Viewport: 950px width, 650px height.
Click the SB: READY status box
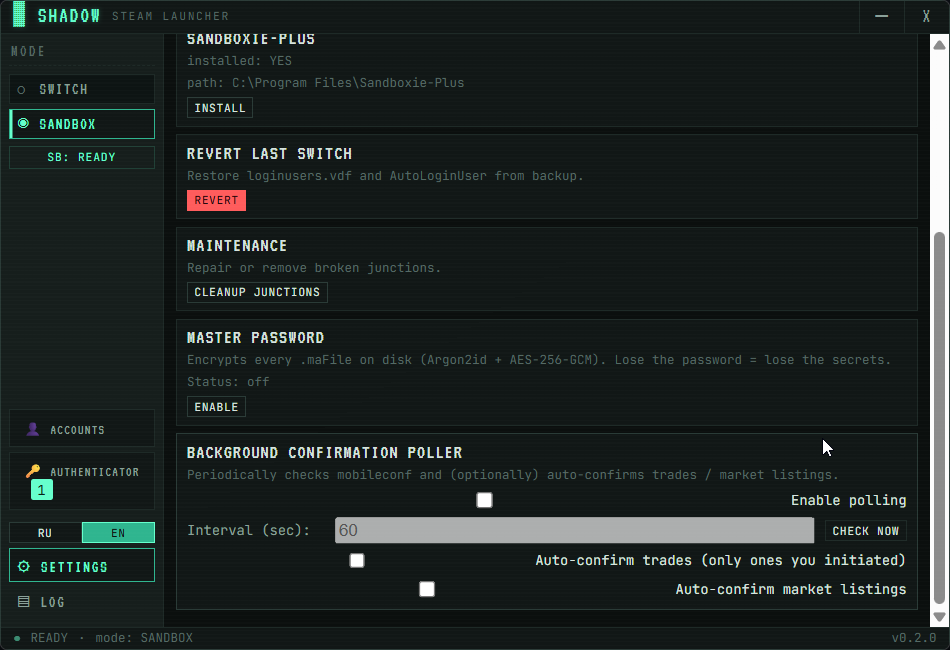click(x=82, y=157)
